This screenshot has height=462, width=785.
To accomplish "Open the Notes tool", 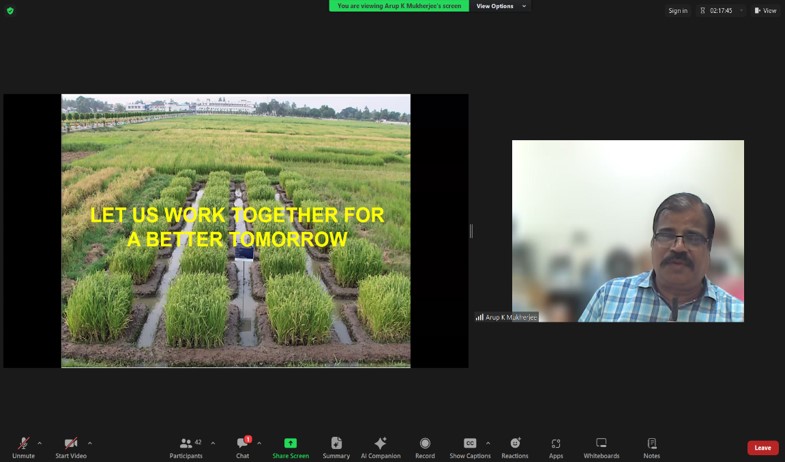I will coord(652,444).
